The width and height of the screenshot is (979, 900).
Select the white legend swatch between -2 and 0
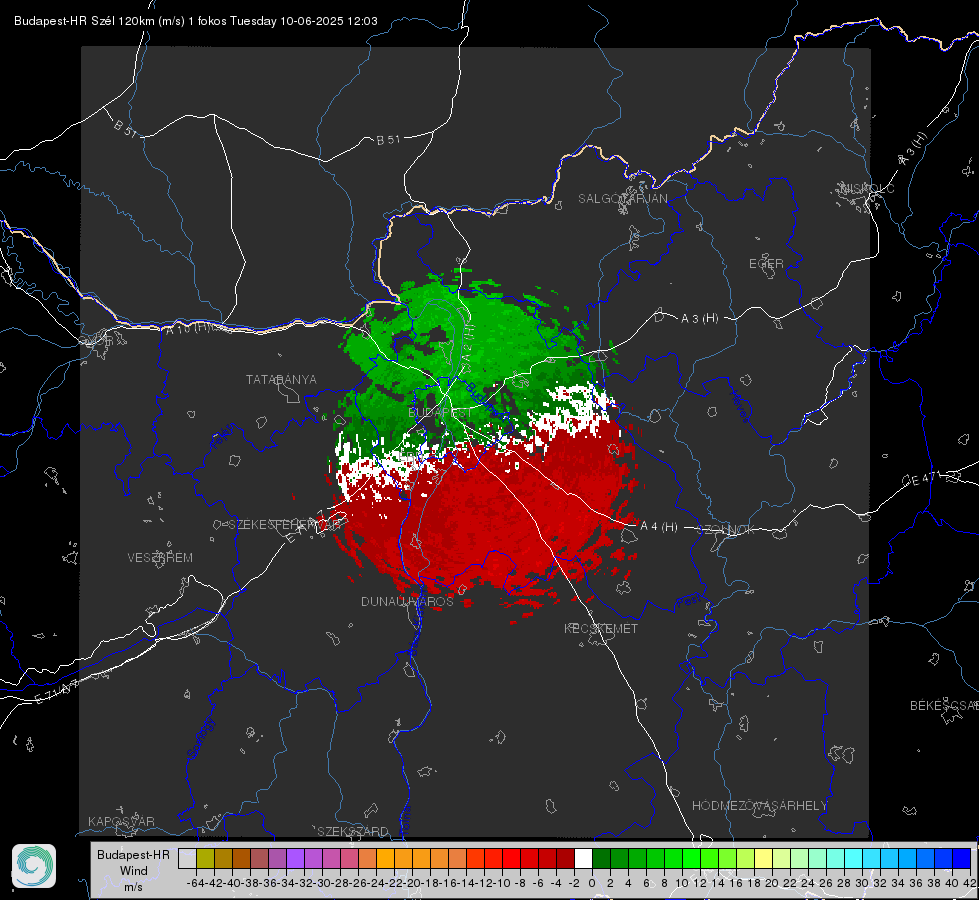click(583, 858)
